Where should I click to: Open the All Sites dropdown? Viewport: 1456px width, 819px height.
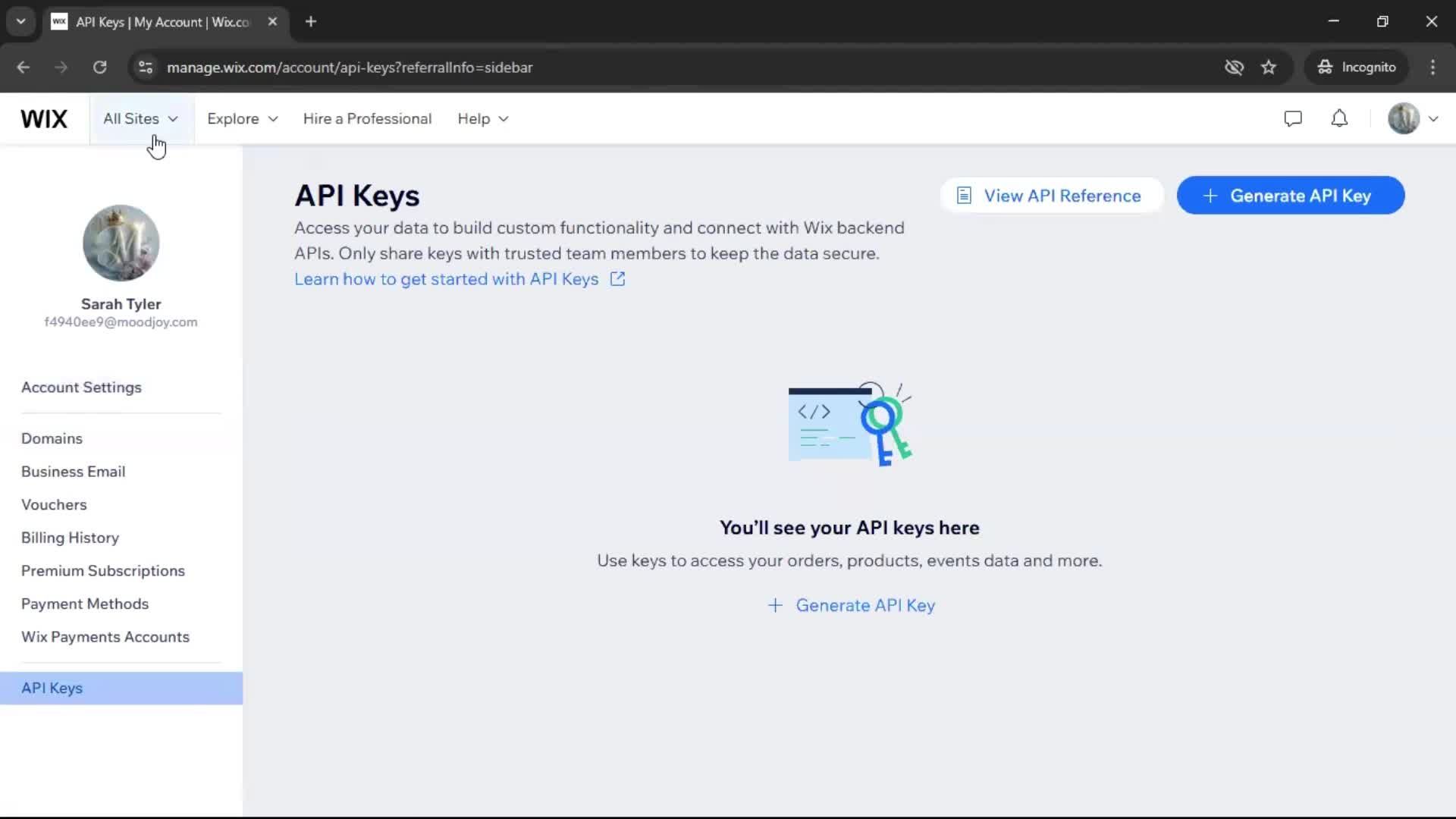[x=141, y=119]
